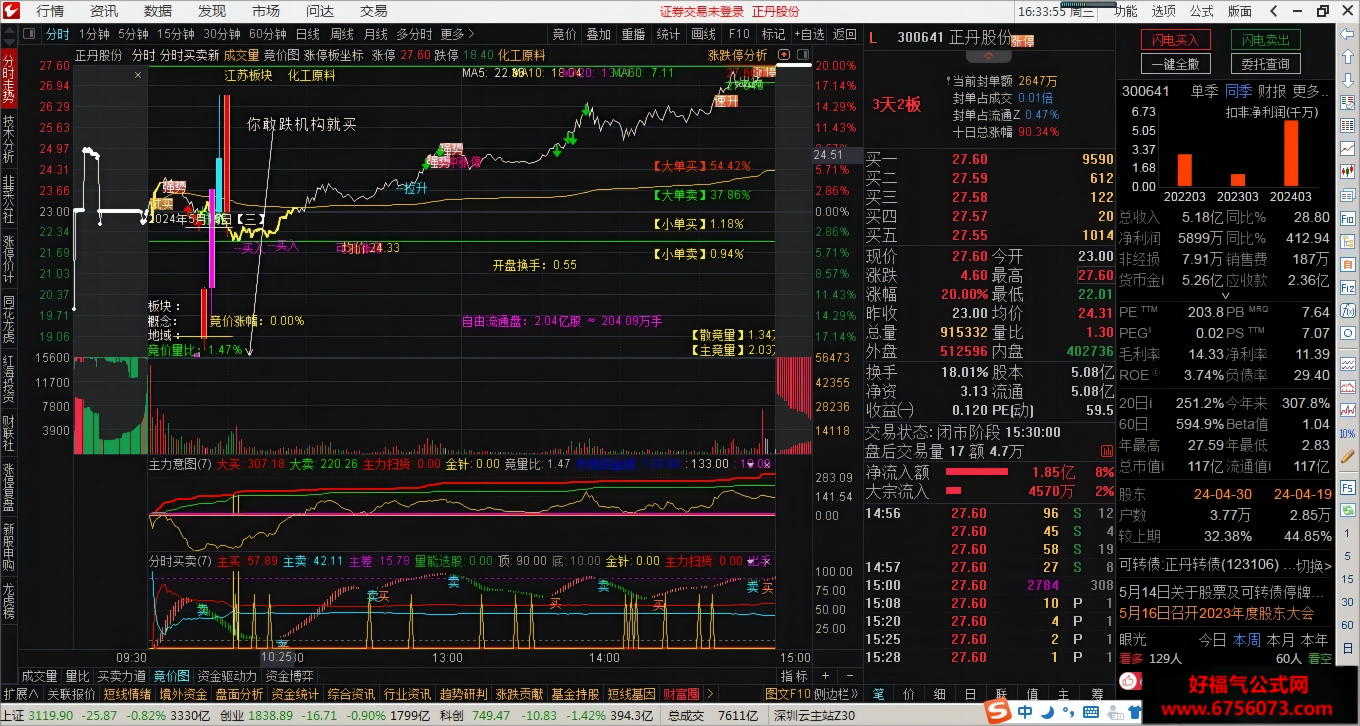The image size is (1360, 726).
Task: Click 委托查询 button
Action: (x=1266, y=64)
